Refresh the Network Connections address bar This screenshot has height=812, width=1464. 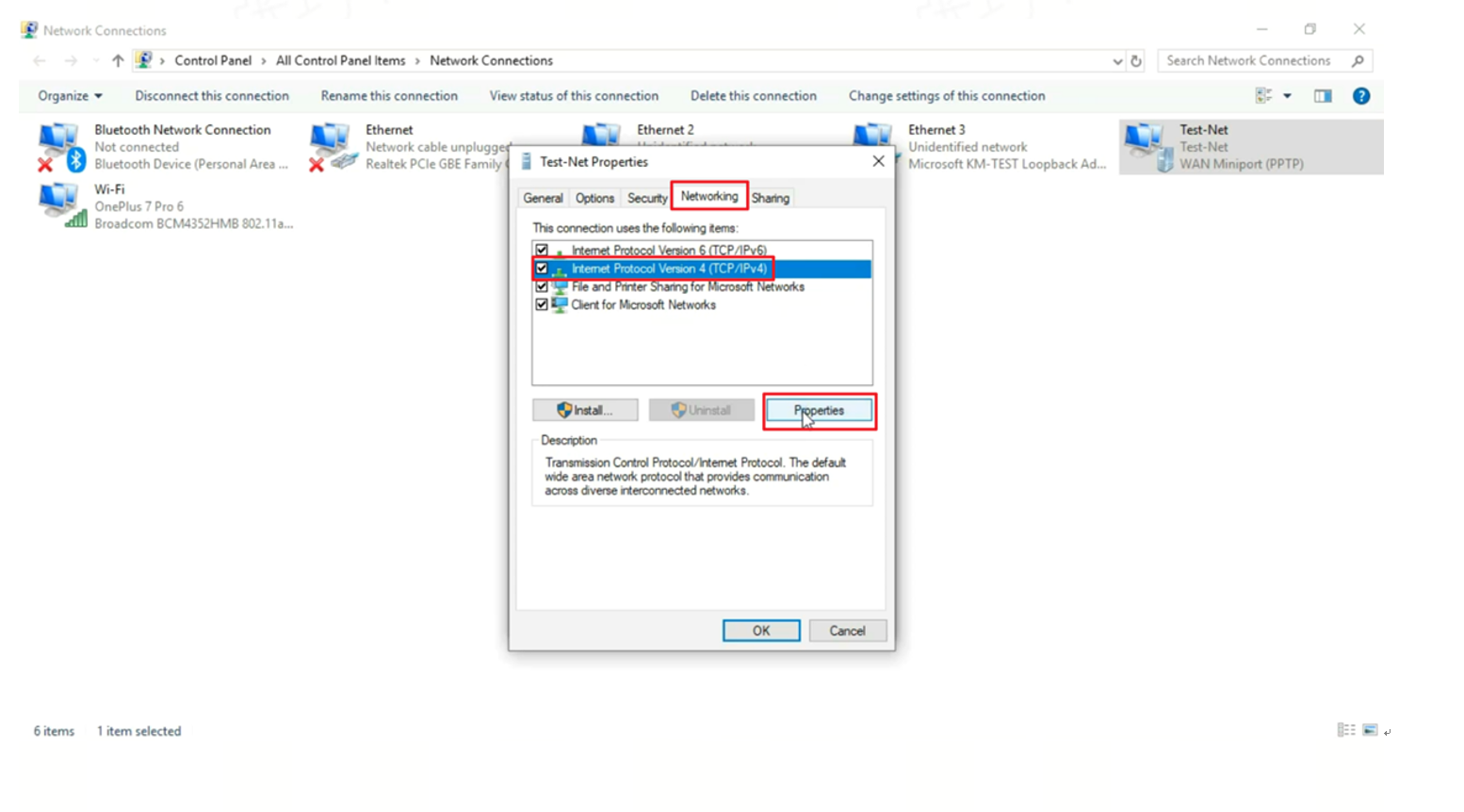pyautogui.click(x=1136, y=61)
